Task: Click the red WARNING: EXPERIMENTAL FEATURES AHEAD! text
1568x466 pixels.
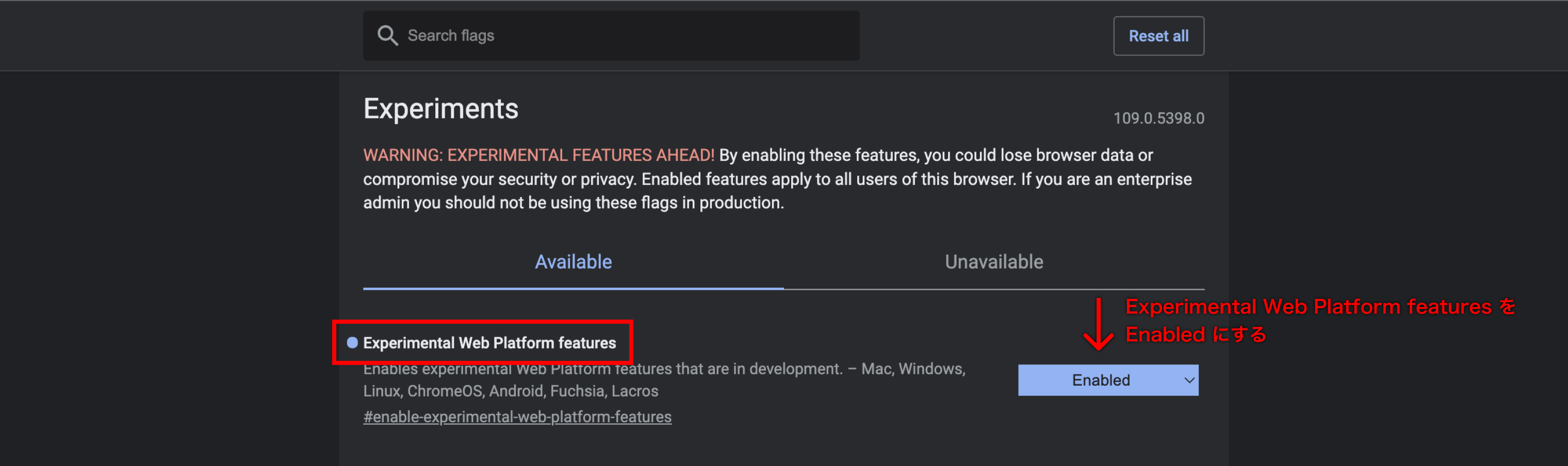Action: [538, 155]
